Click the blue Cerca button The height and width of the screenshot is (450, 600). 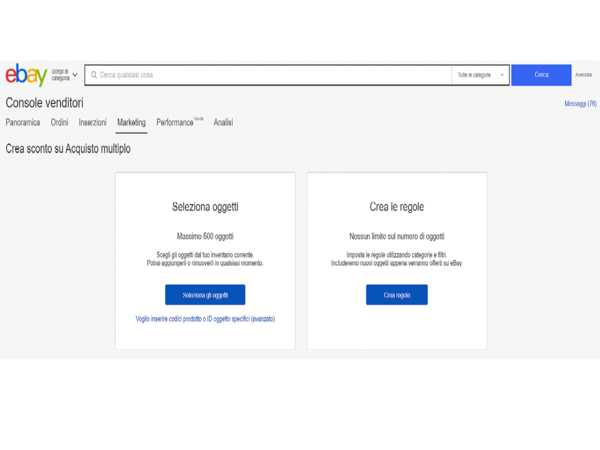541,75
